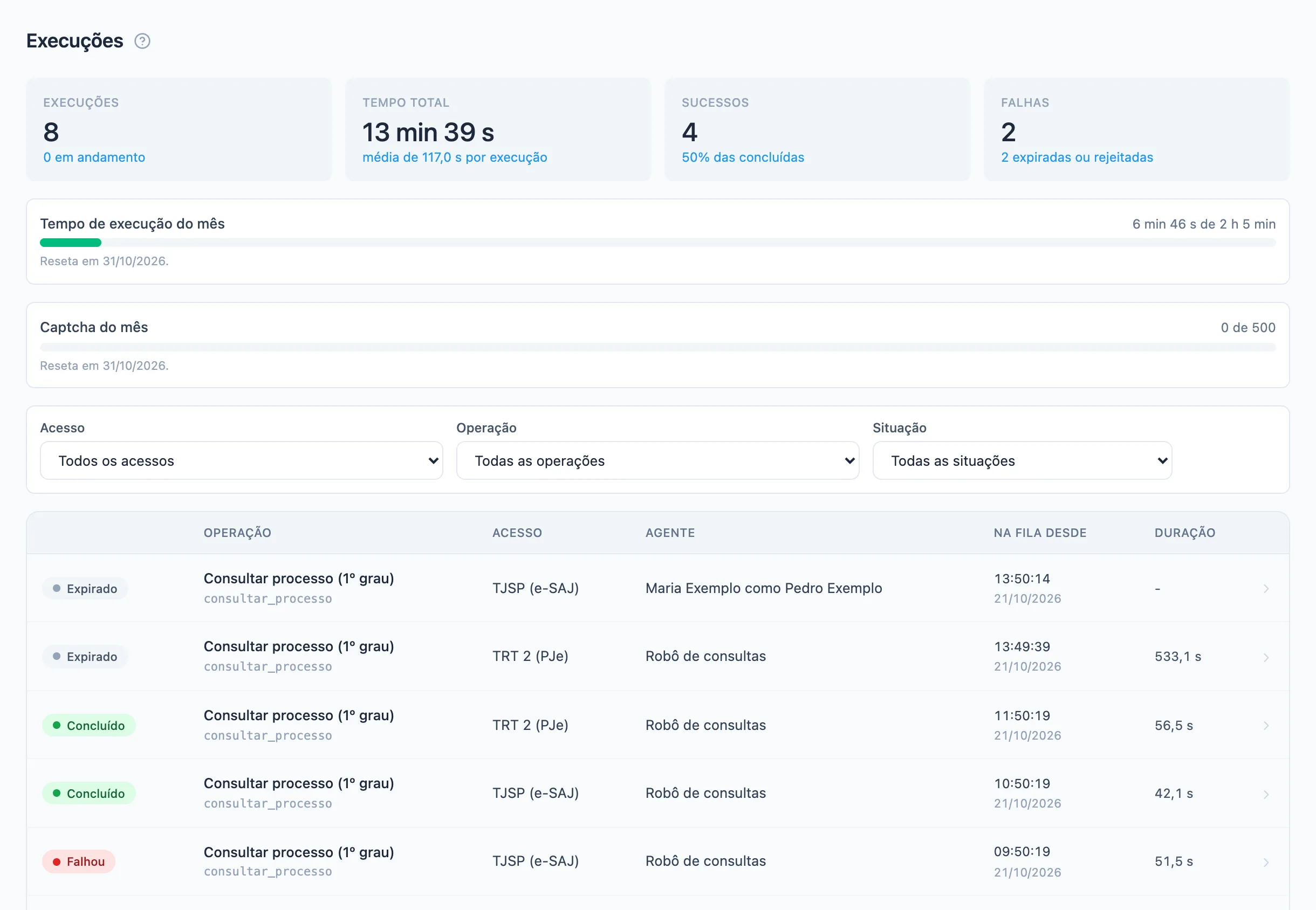The image size is (1316, 910).
Task: Open details chevron for 56,5 s row
Action: coord(1266,725)
